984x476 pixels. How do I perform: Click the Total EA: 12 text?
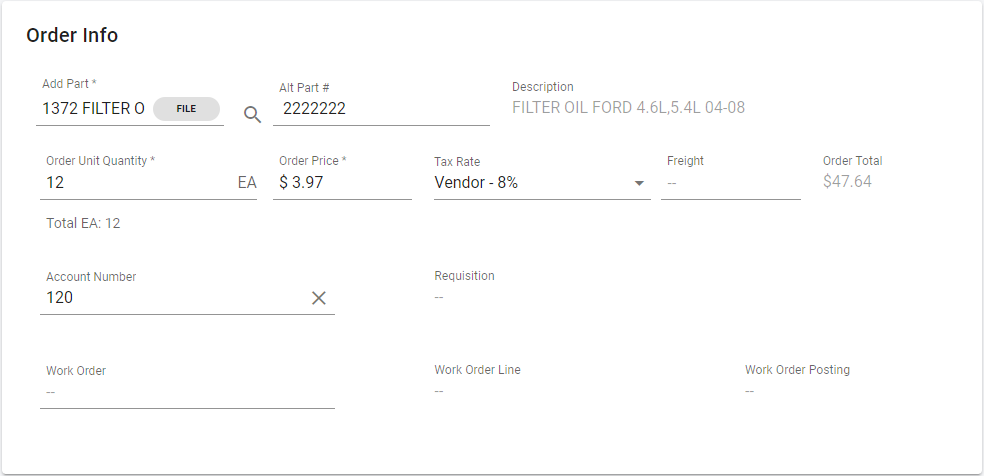[x=83, y=223]
